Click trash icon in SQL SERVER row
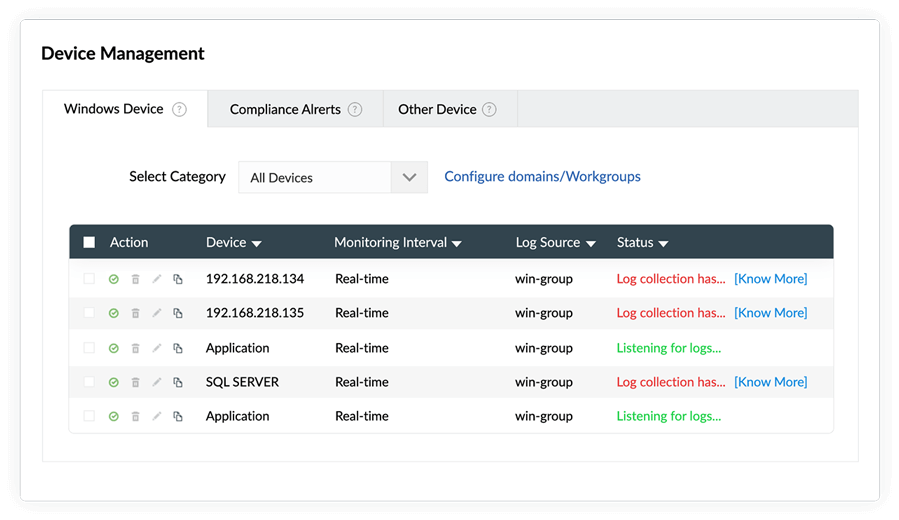Viewport: 899px width, 520px height. 135,383
